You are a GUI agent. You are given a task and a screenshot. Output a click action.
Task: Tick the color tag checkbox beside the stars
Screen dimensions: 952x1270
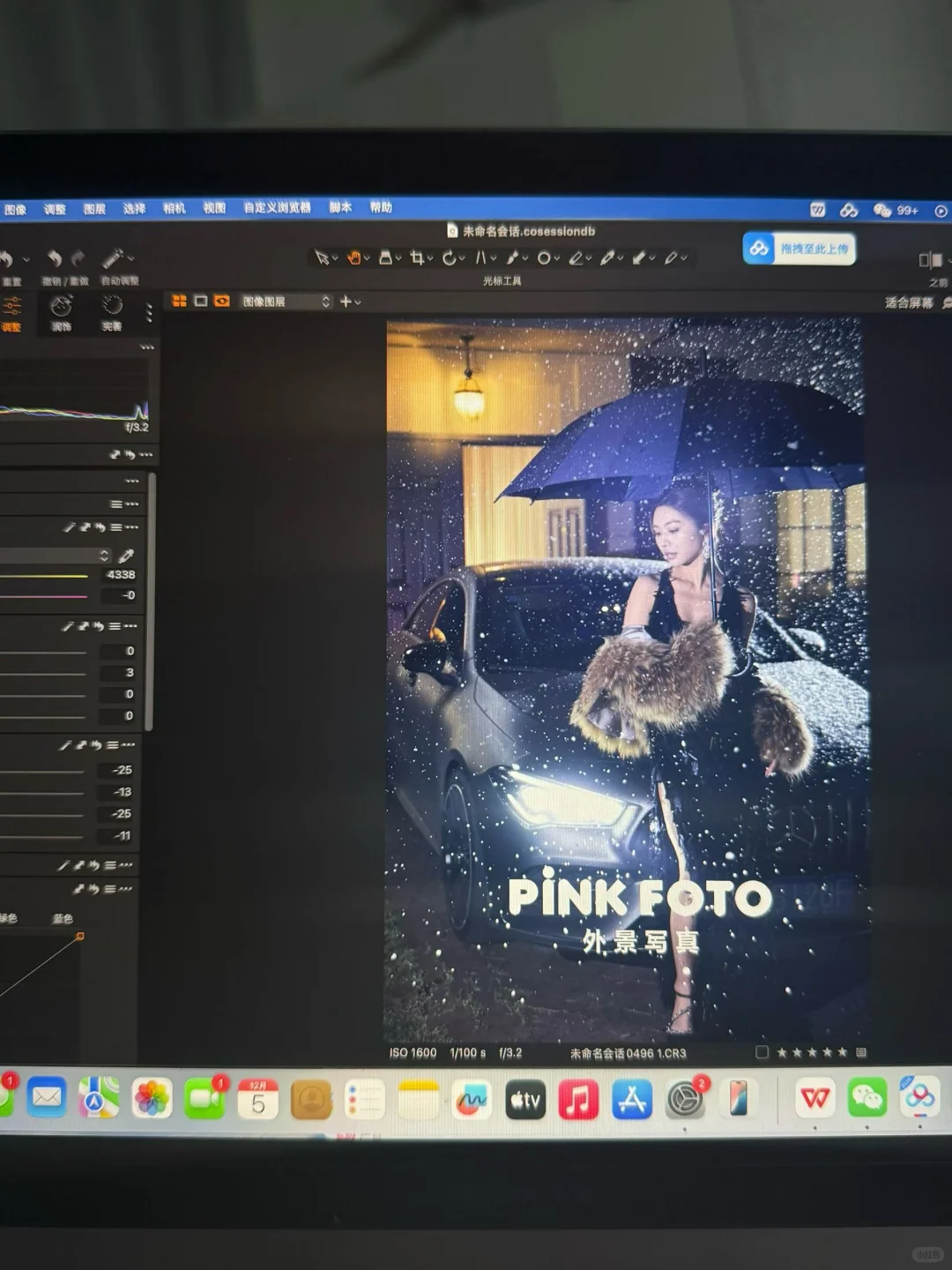tap(762, 1051)
